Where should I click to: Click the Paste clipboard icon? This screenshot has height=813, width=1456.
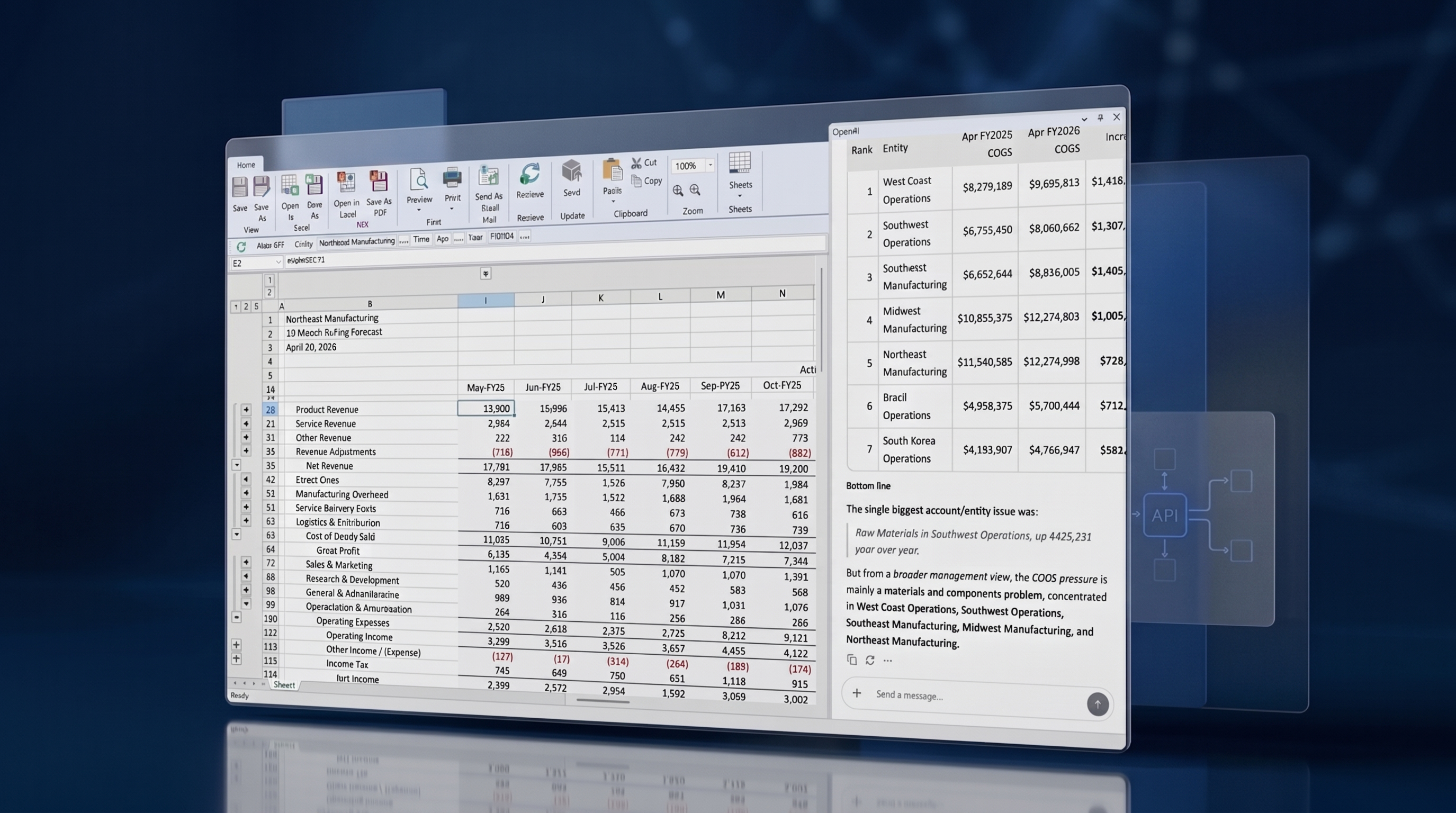[x=612, y=170]
